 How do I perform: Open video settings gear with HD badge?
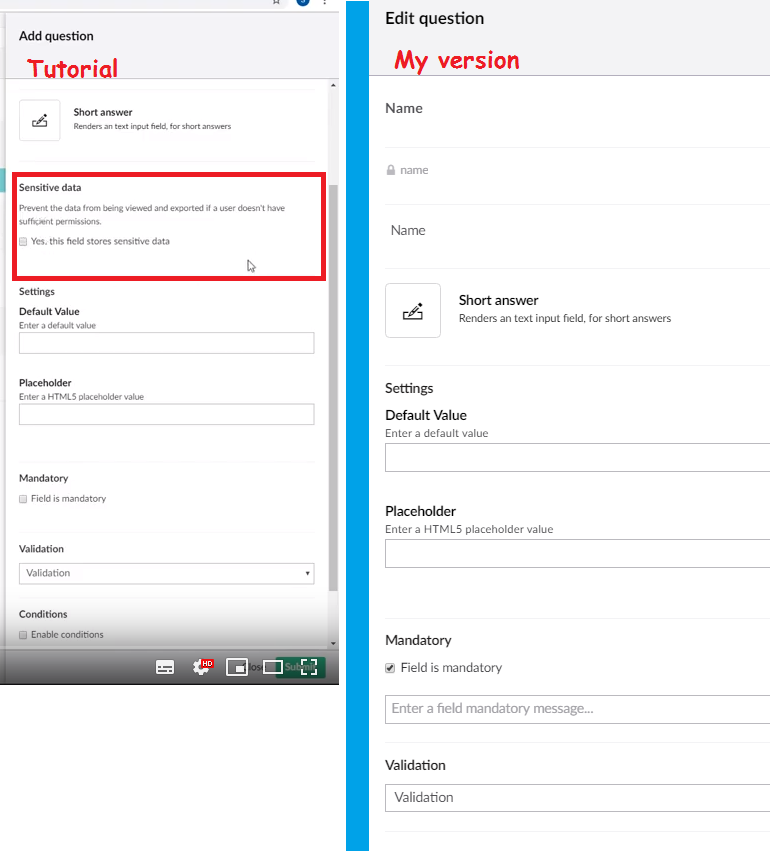click(x=202, y=667)
